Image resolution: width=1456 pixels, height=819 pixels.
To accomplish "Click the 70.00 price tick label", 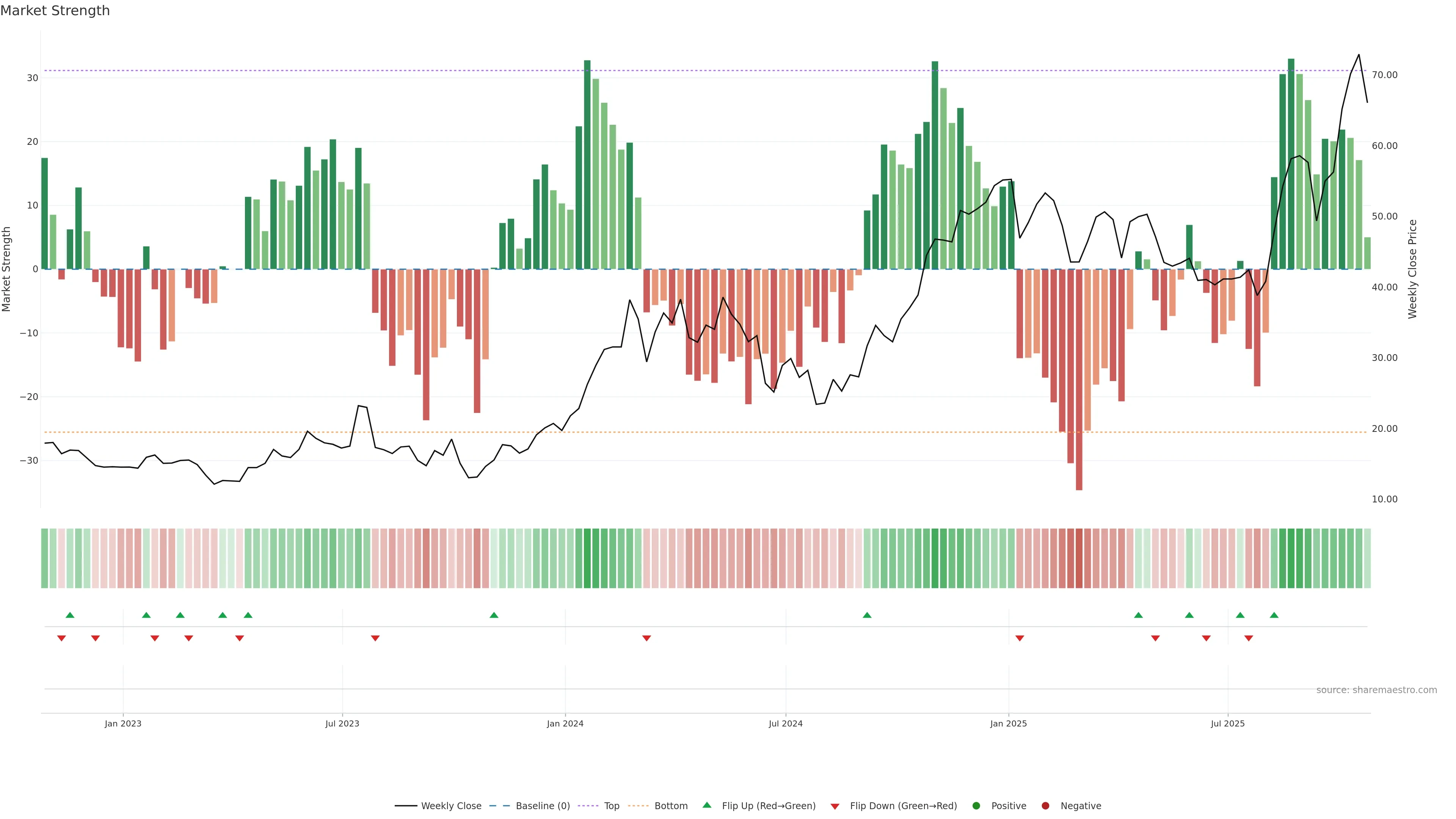I will pos(1384,75).
